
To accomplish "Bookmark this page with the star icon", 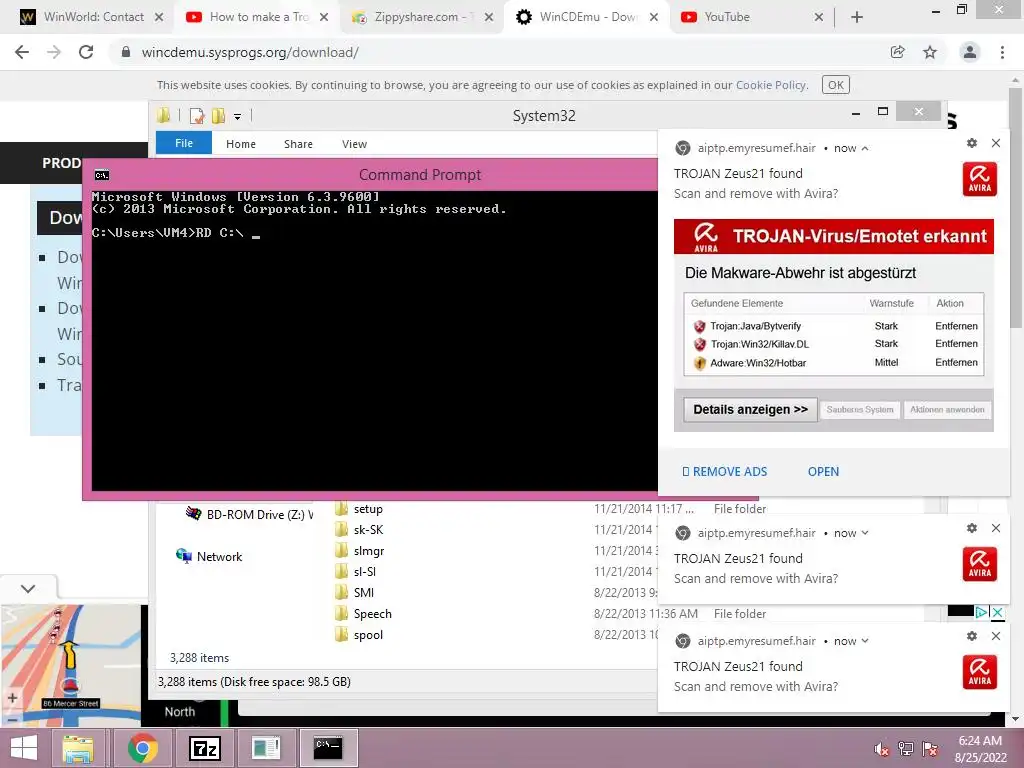I will click(x=930, y=52).
